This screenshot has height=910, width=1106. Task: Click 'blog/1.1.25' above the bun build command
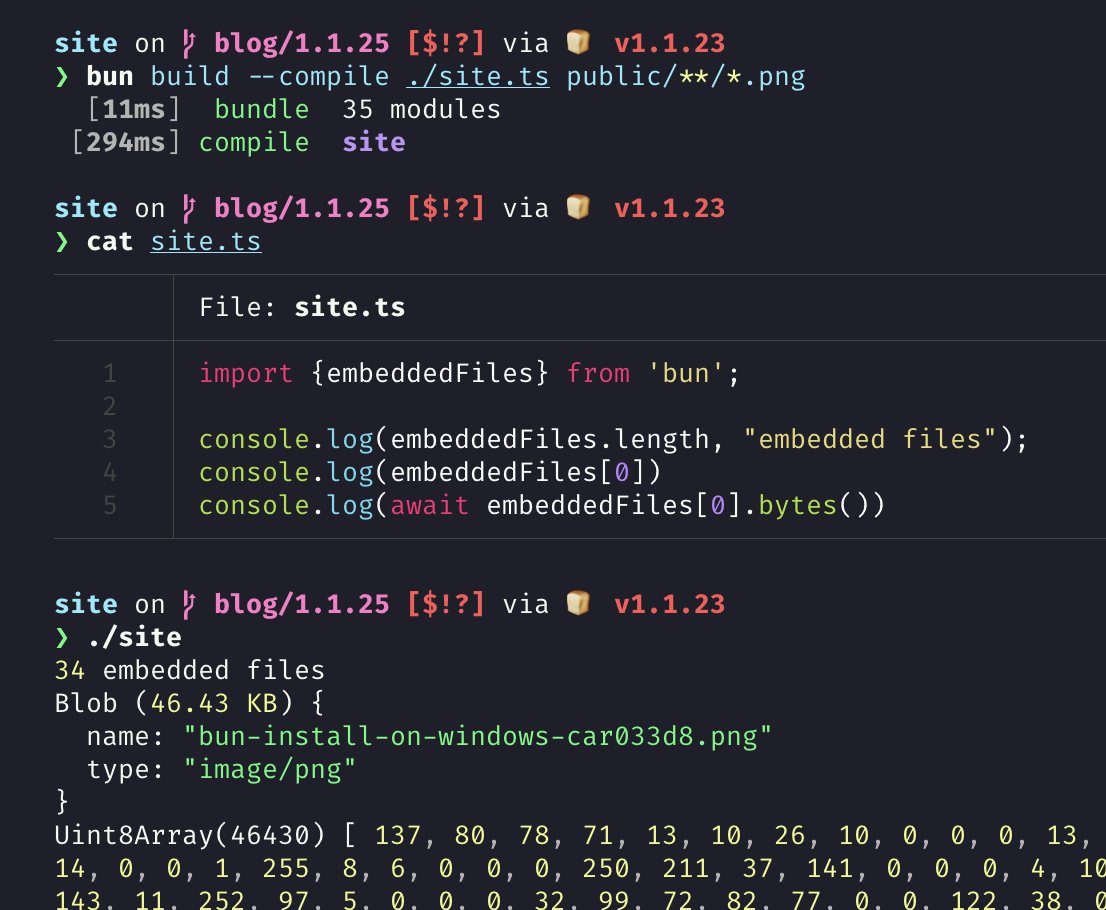point(301,43)
